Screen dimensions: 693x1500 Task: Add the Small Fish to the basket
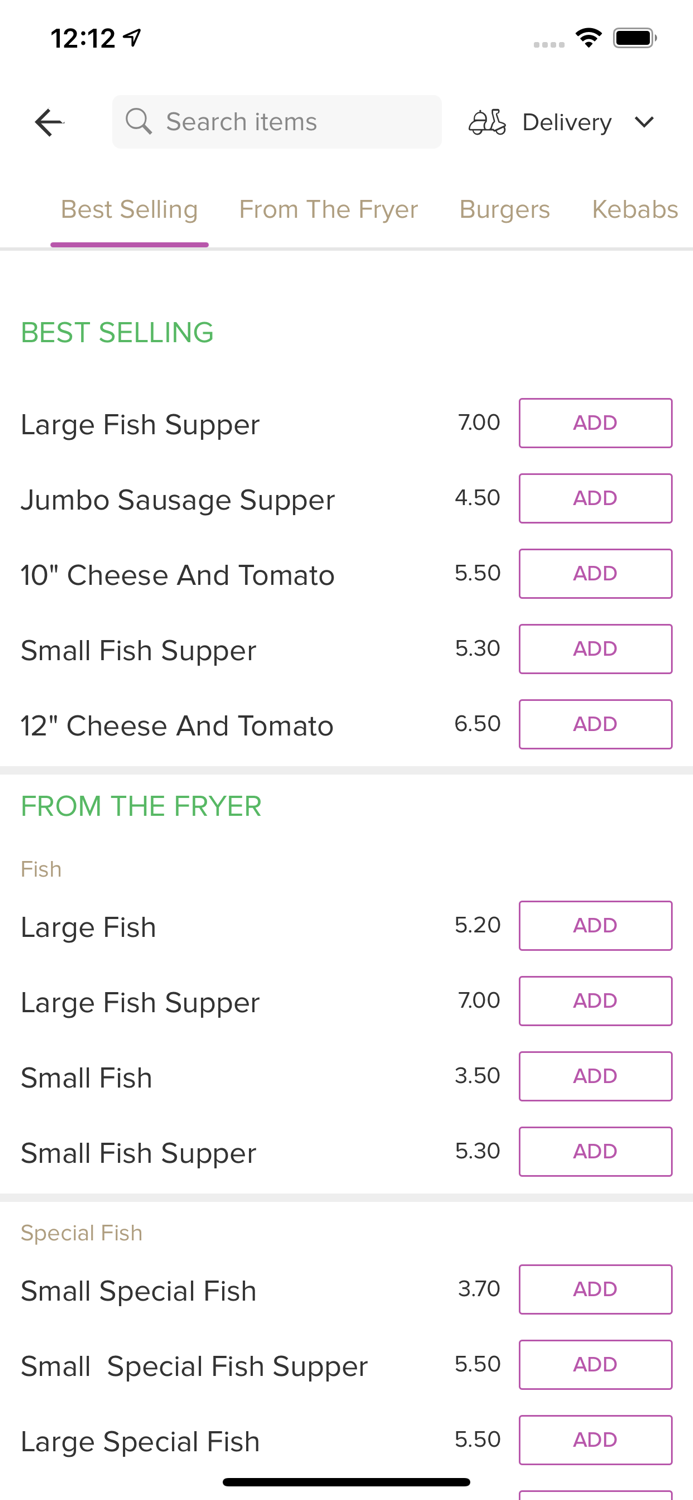(595, 1076)
